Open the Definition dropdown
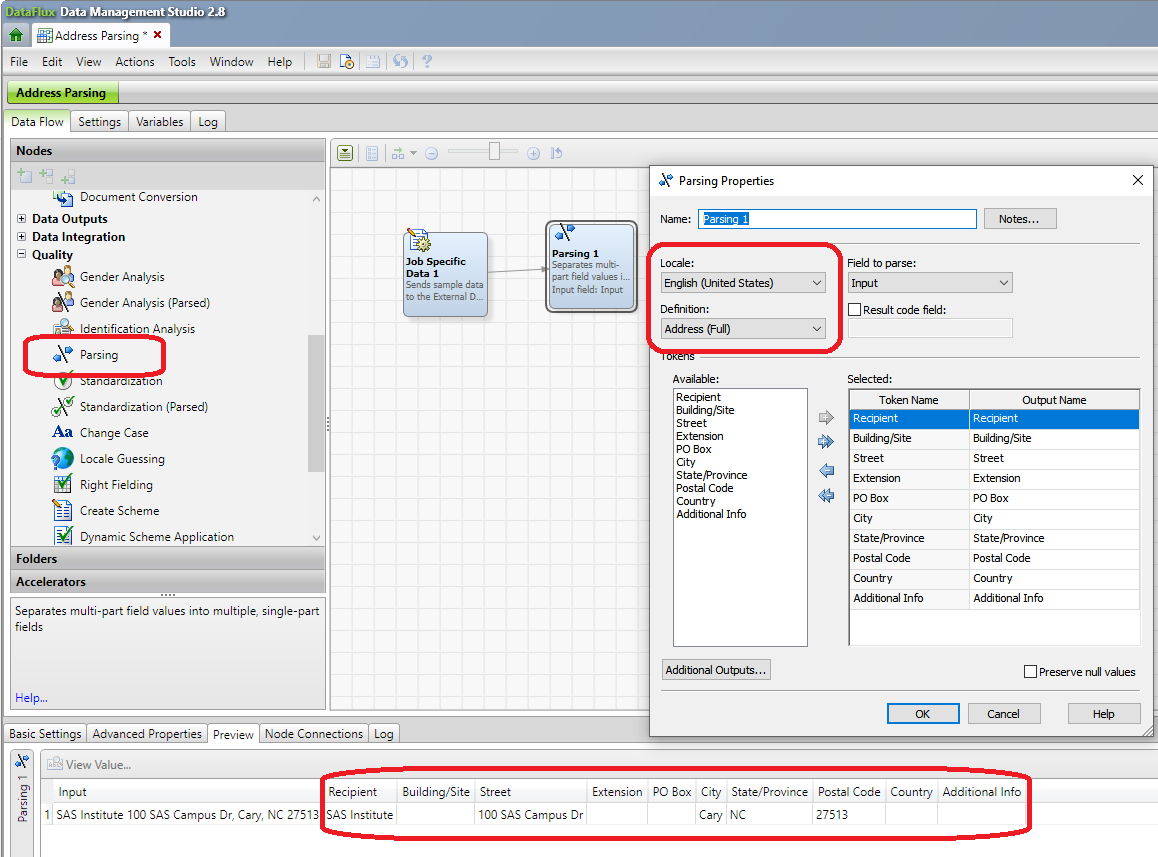The image size is (1158, 857). (743, 329)
